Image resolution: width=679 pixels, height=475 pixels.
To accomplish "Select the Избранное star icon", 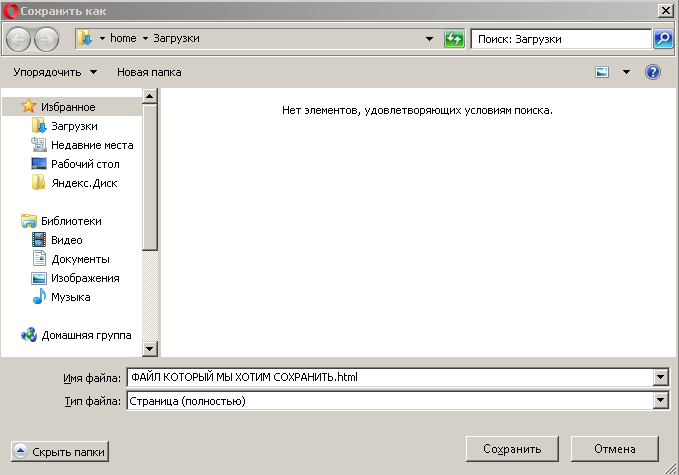I will pyautogui.click(x=29, y=106).
